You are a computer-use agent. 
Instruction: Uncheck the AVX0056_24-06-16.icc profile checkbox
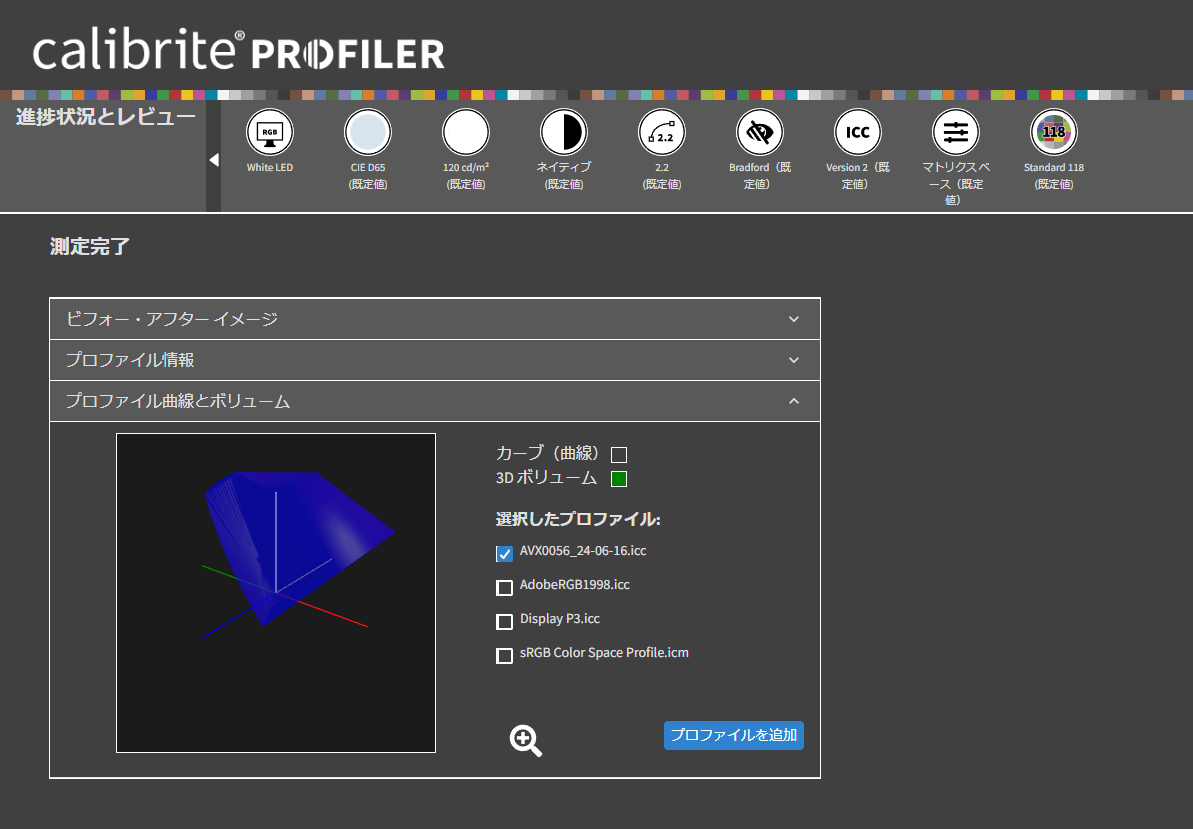(x=505, y=553)
